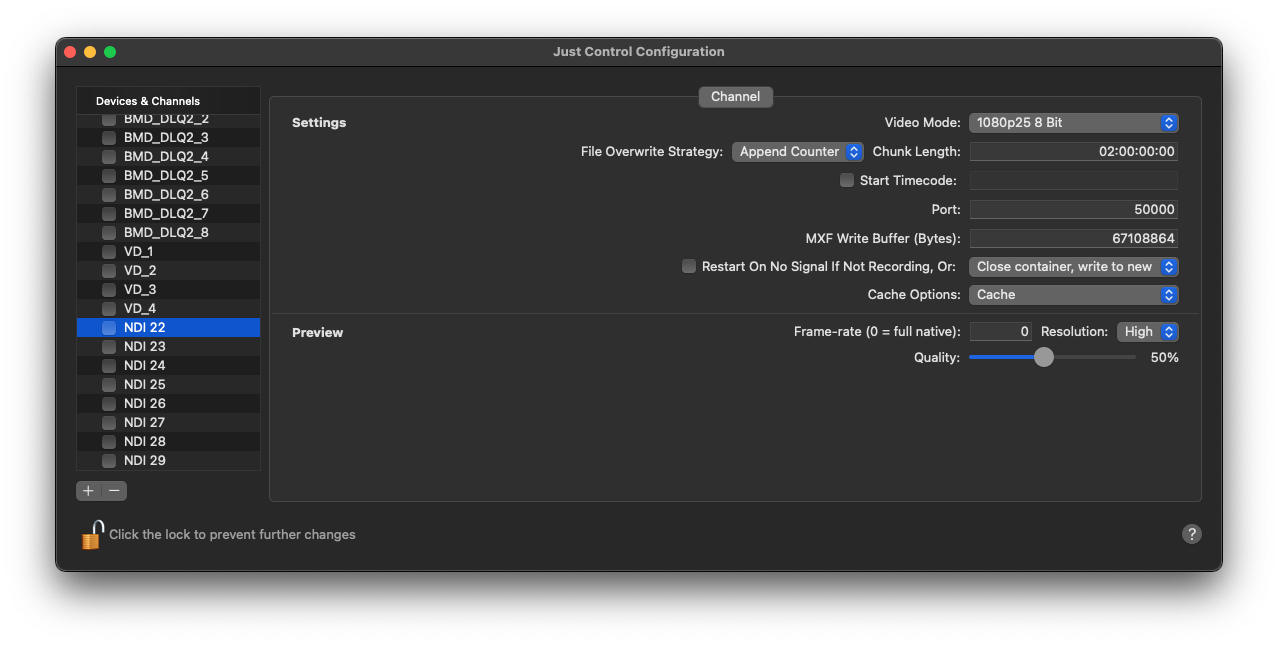
Task: Select the Channel tab
Action: coord(736,97)
